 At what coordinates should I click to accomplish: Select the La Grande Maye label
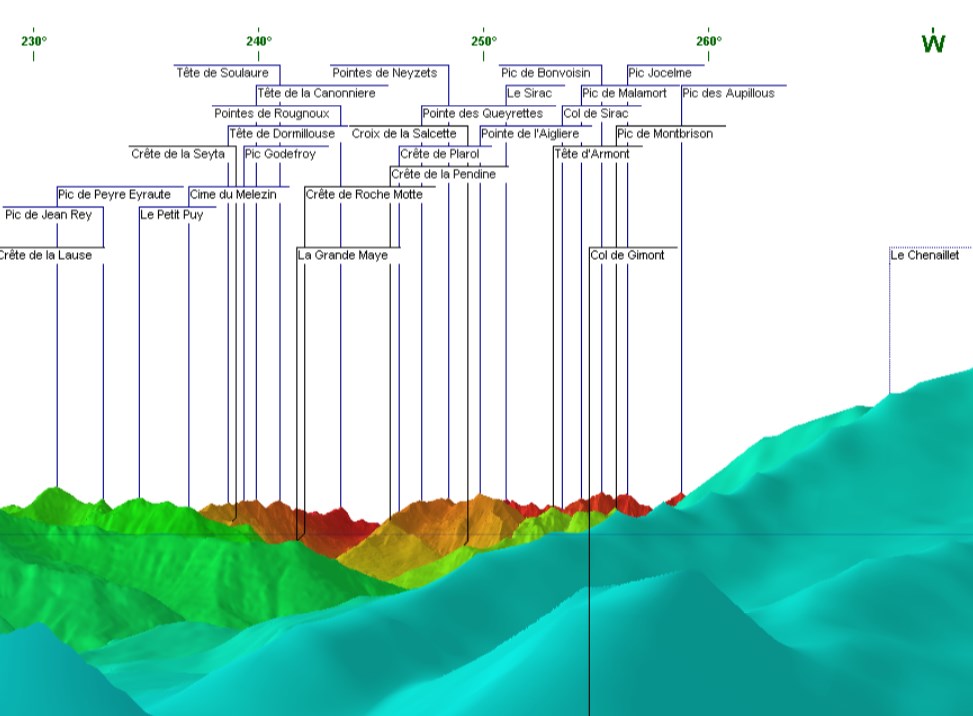pos(343,255)
